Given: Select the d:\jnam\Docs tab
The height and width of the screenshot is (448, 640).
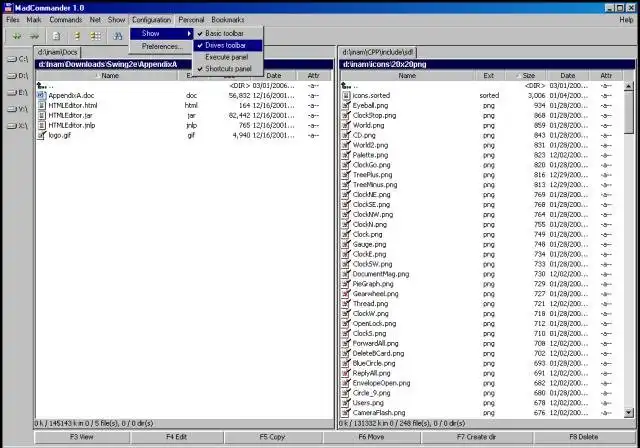Looking at the screenshot, I should pyautogui.click(x=58, y=52).
